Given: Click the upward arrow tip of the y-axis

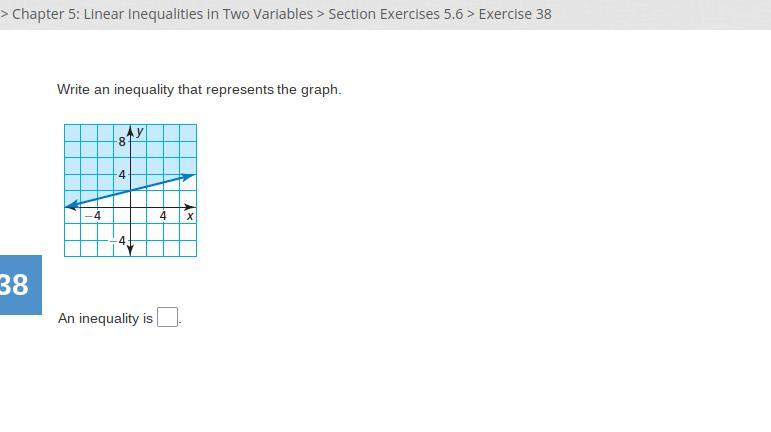Looking at the screenshot, I should coord(130,129).
